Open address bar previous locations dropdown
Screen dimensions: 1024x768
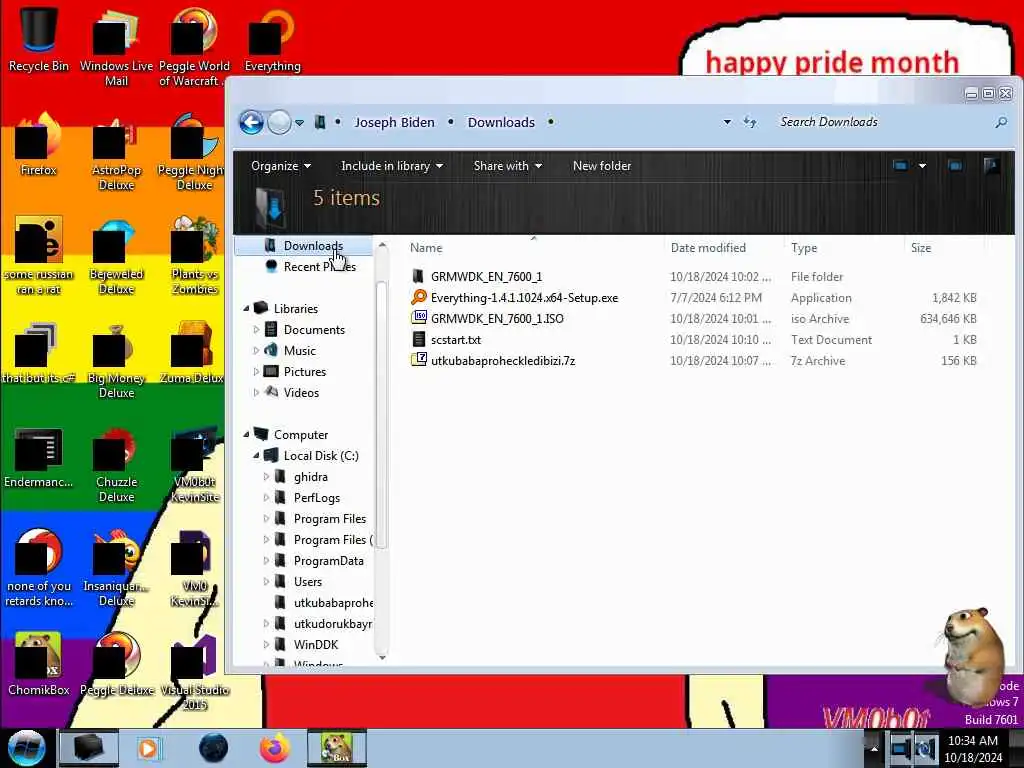[727, 122]
